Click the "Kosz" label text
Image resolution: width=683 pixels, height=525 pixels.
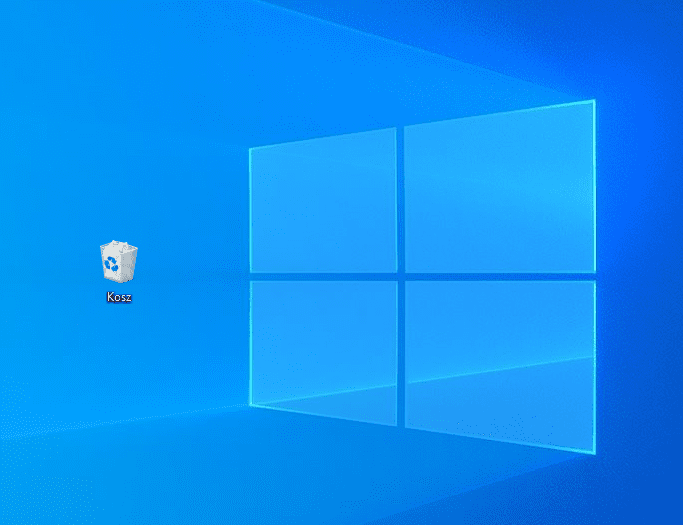point(119,297)
